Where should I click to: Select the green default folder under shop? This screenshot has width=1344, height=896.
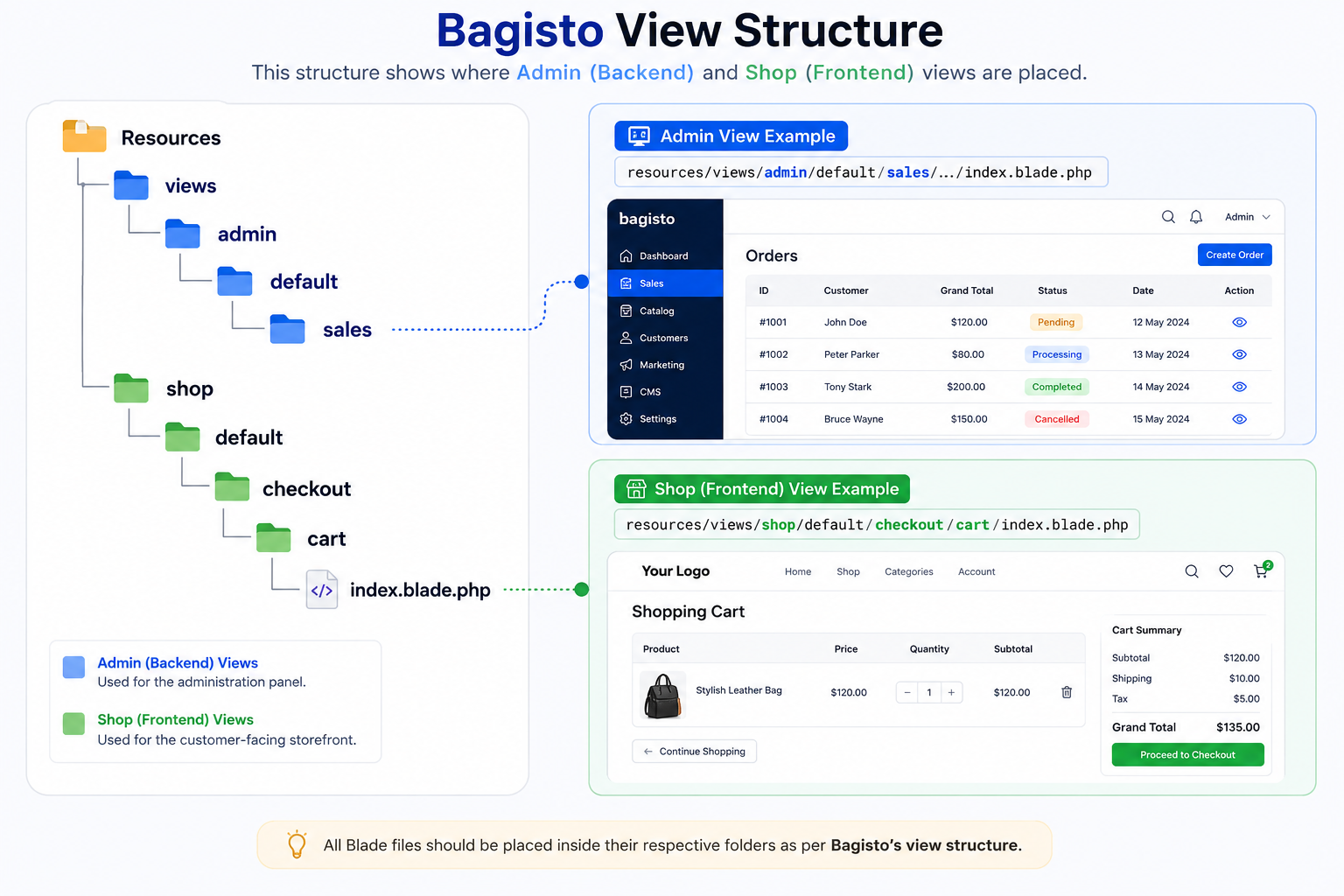pos(183,437)
